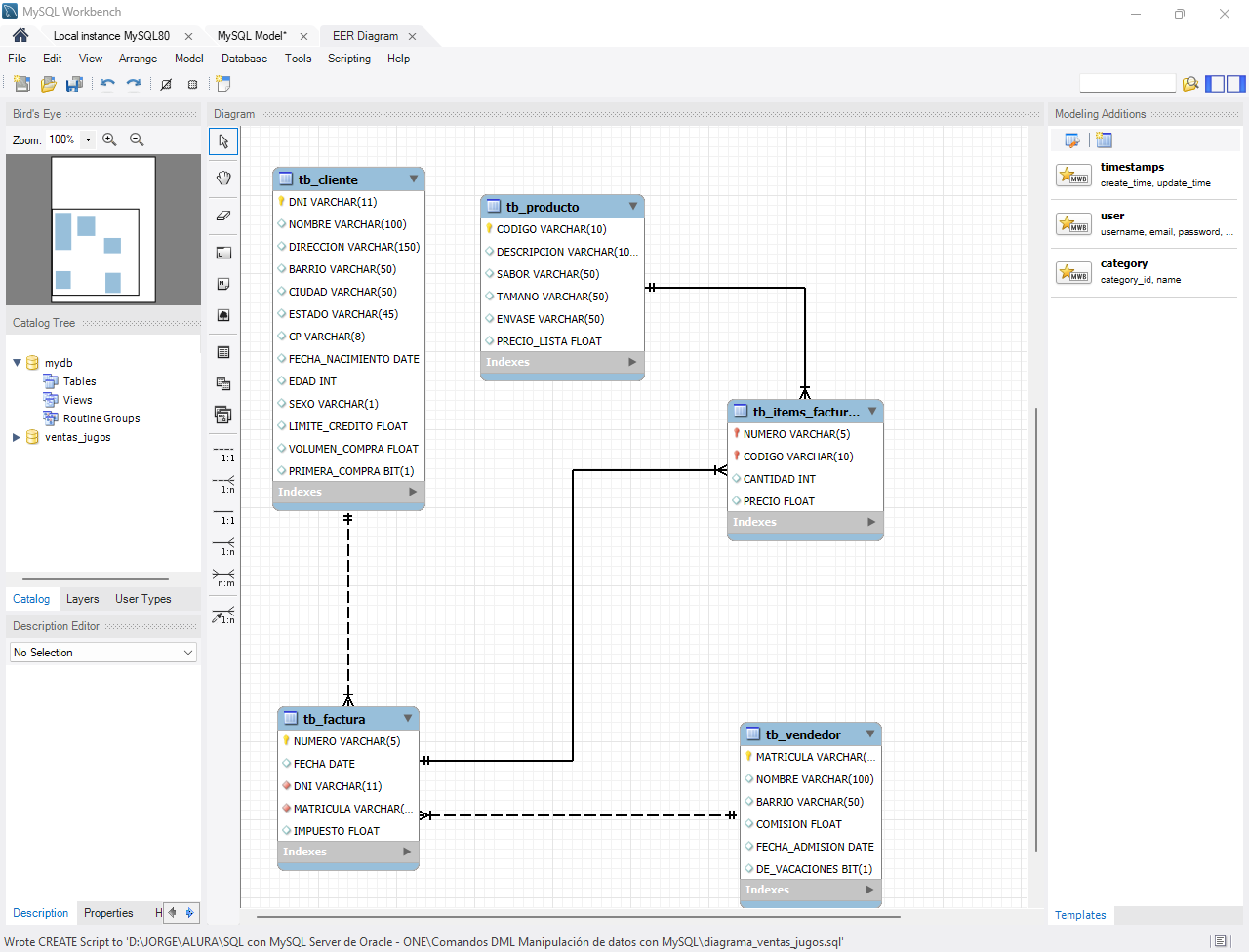Redo the last undone action
The image size is (1249, 952).
[134, 84]
